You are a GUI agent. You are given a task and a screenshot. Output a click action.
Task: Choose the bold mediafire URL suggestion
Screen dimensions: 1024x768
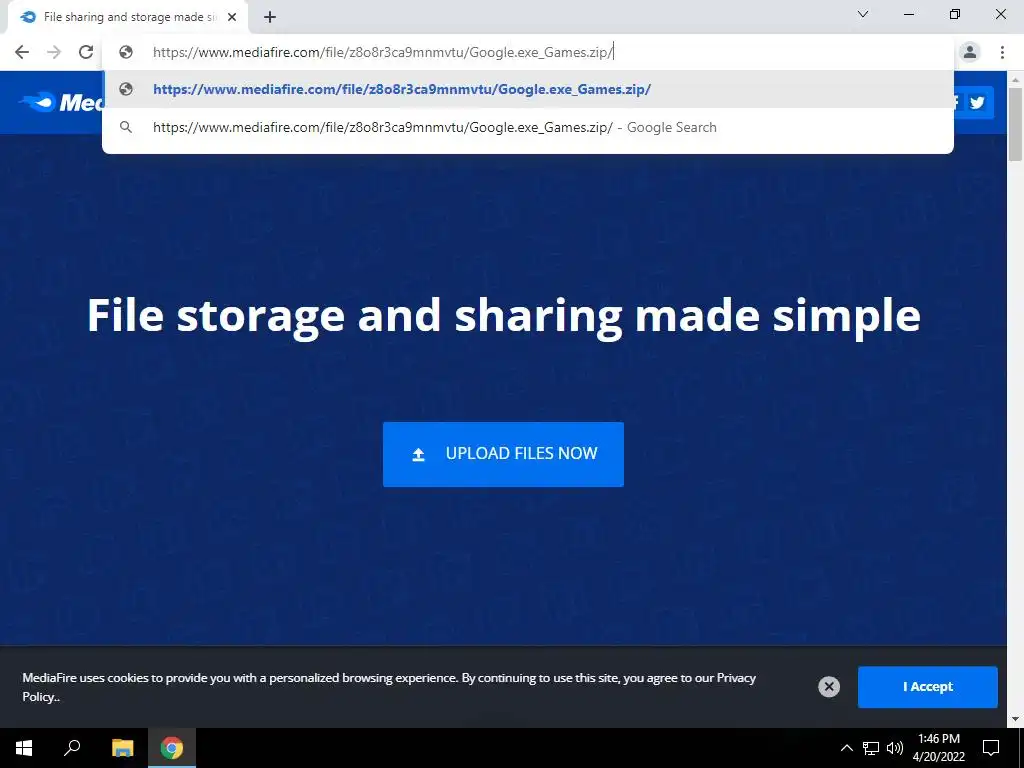[x=528, y=89]
